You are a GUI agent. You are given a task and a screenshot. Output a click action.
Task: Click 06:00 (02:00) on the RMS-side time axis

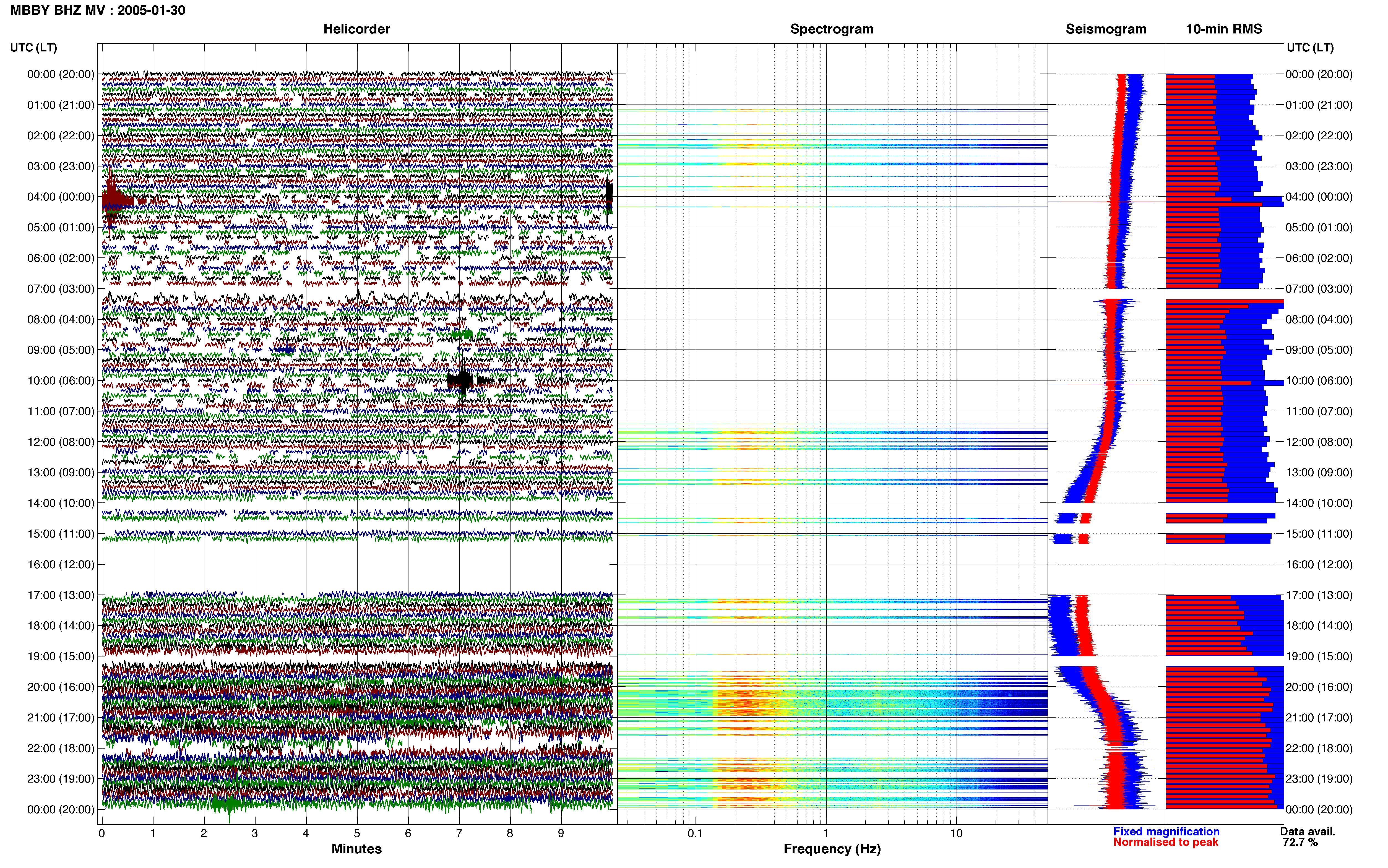1319,258
